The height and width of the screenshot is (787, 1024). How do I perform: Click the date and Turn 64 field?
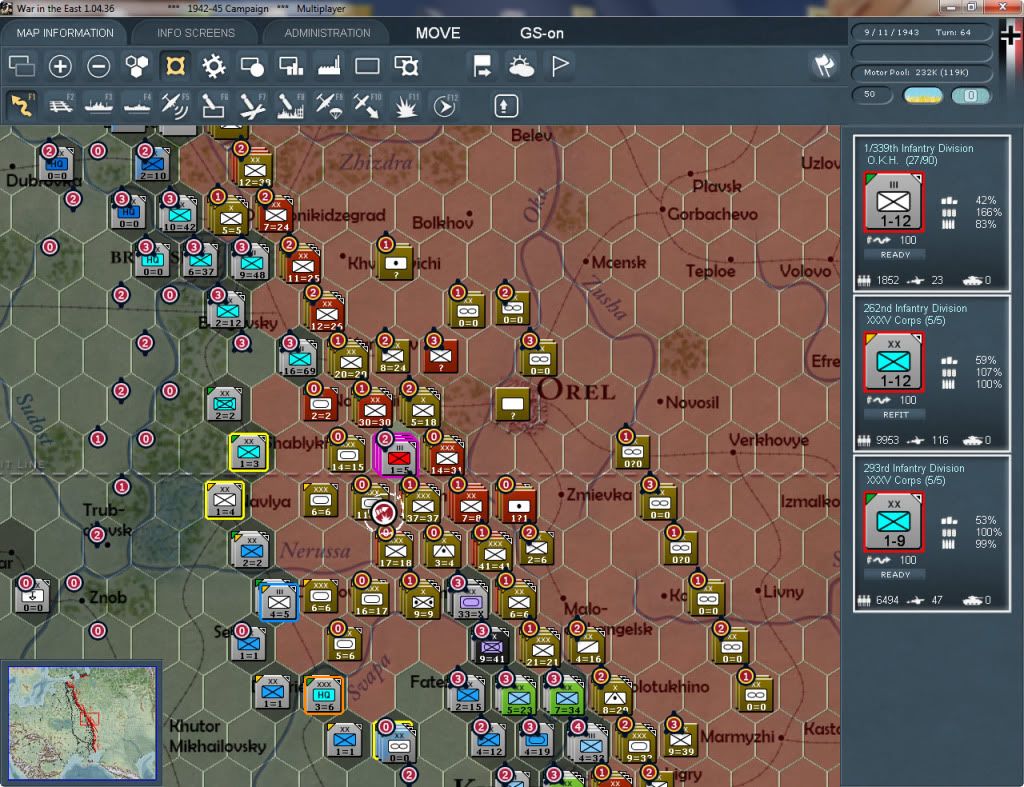(x=921, y=32)
